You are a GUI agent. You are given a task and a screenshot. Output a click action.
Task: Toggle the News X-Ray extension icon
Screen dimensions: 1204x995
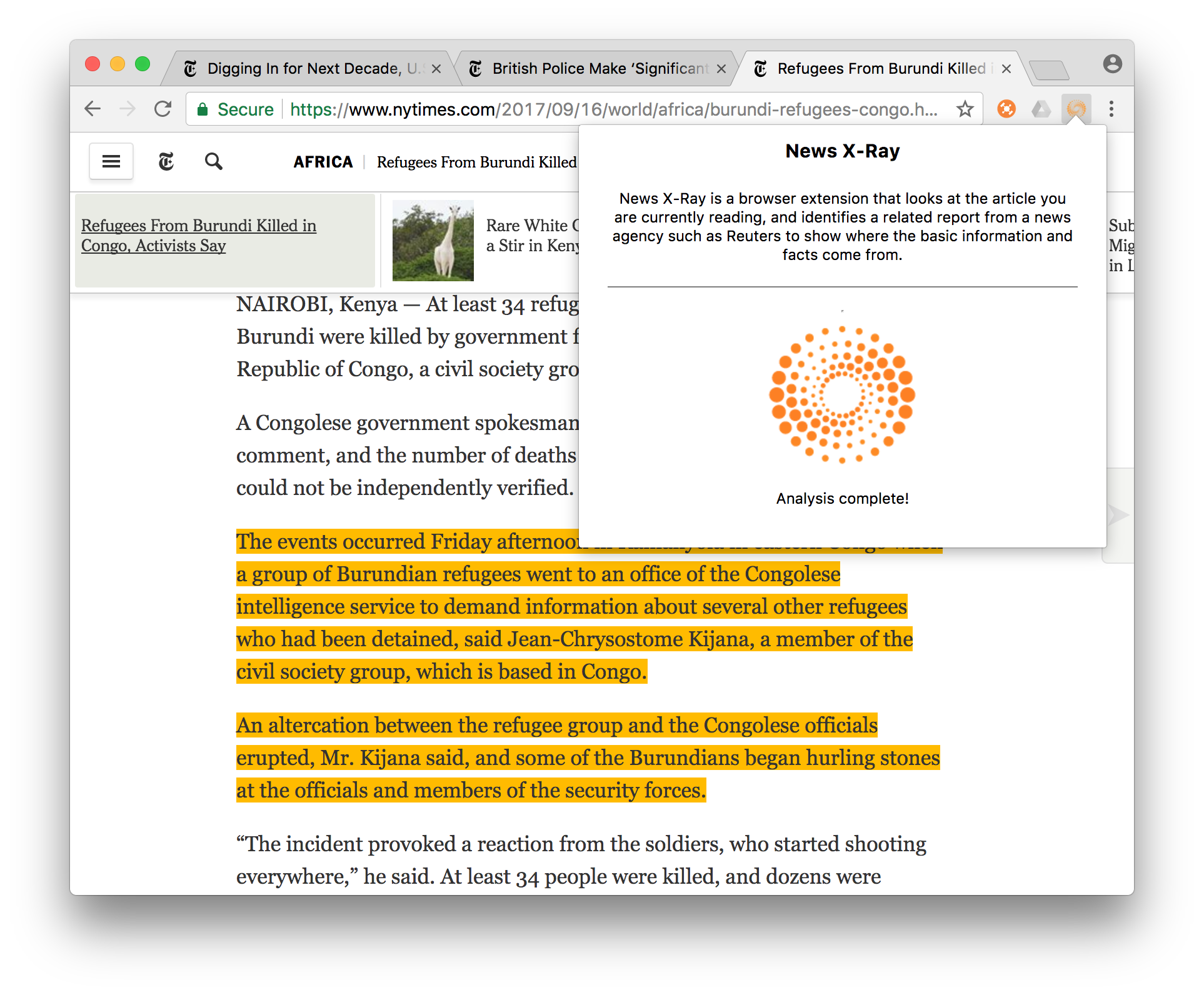click(x=1076, y=109)
